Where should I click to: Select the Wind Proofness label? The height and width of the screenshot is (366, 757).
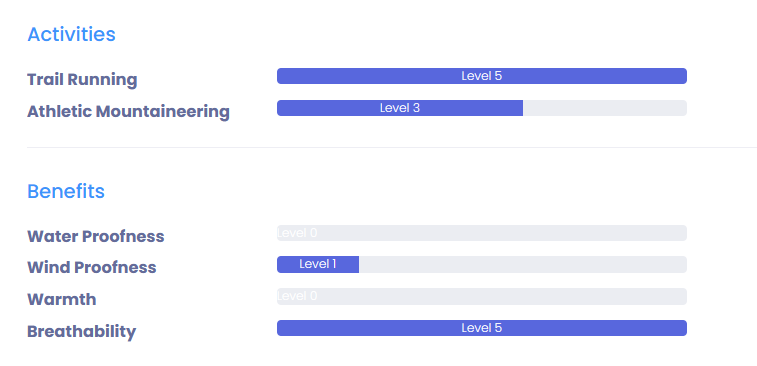pos(92,267)
